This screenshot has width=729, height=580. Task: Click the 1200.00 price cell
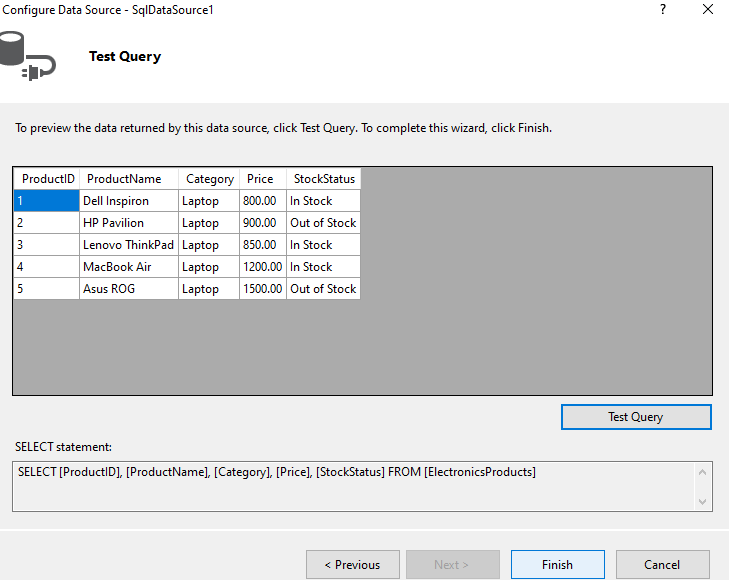tap(263, 267)
